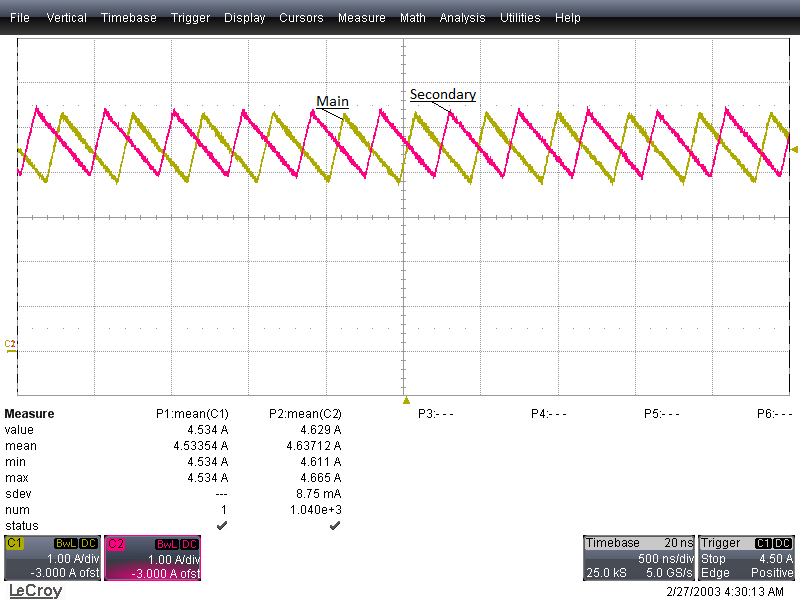The image size is (800, 600).
Task: Open the Math menu
Action: tap(413, 17)
